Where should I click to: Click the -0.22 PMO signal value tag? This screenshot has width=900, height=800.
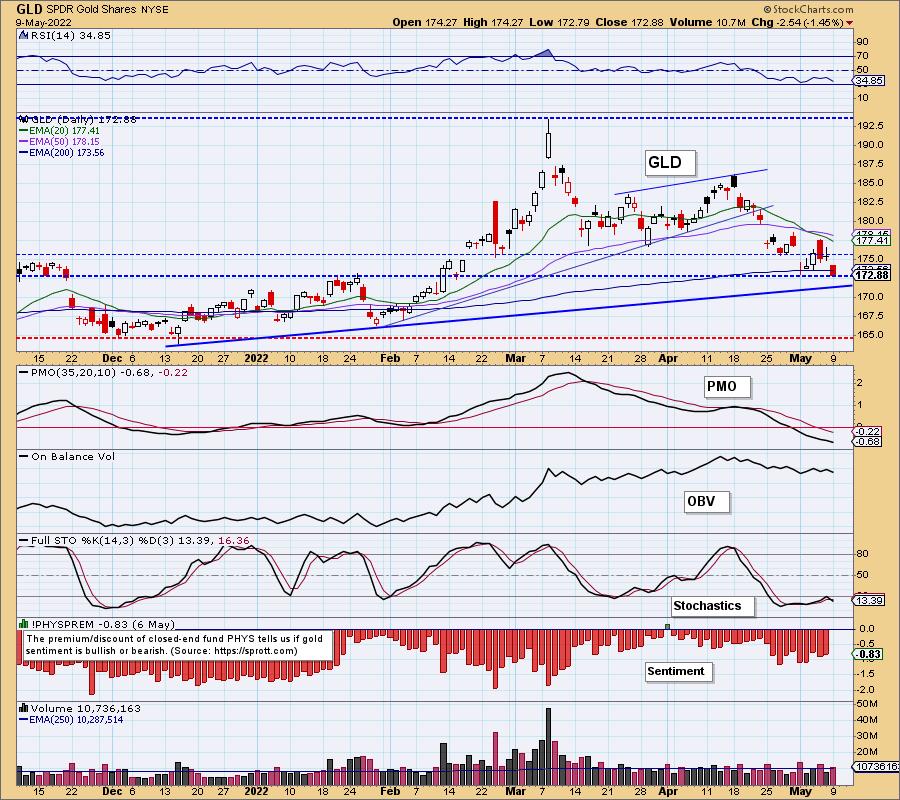click(867, 432)
